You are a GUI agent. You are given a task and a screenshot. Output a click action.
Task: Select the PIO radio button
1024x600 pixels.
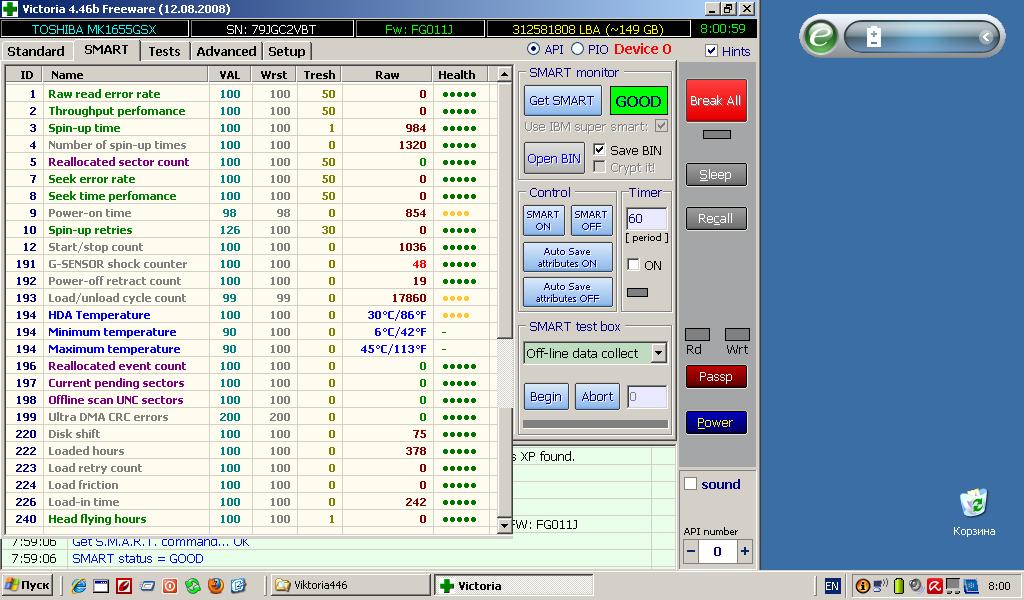tap(577, 49)
